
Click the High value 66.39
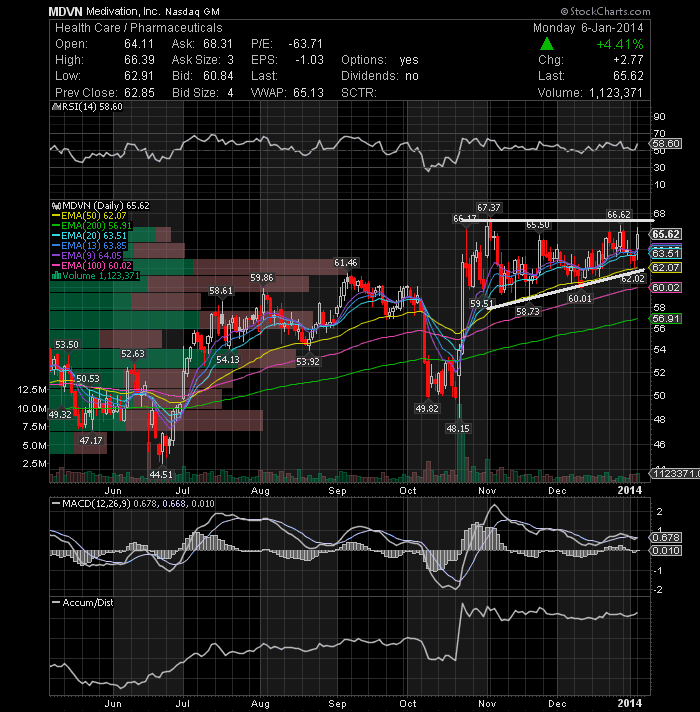[139, 60]
